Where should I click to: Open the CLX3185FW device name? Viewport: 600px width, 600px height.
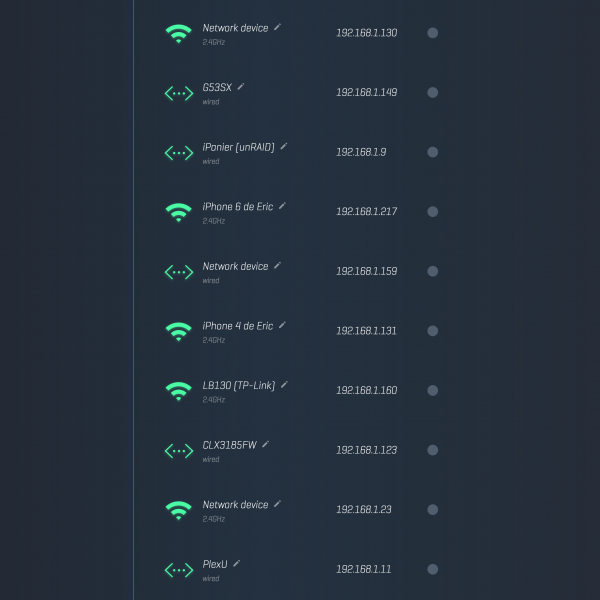click(x=229, y=445)
